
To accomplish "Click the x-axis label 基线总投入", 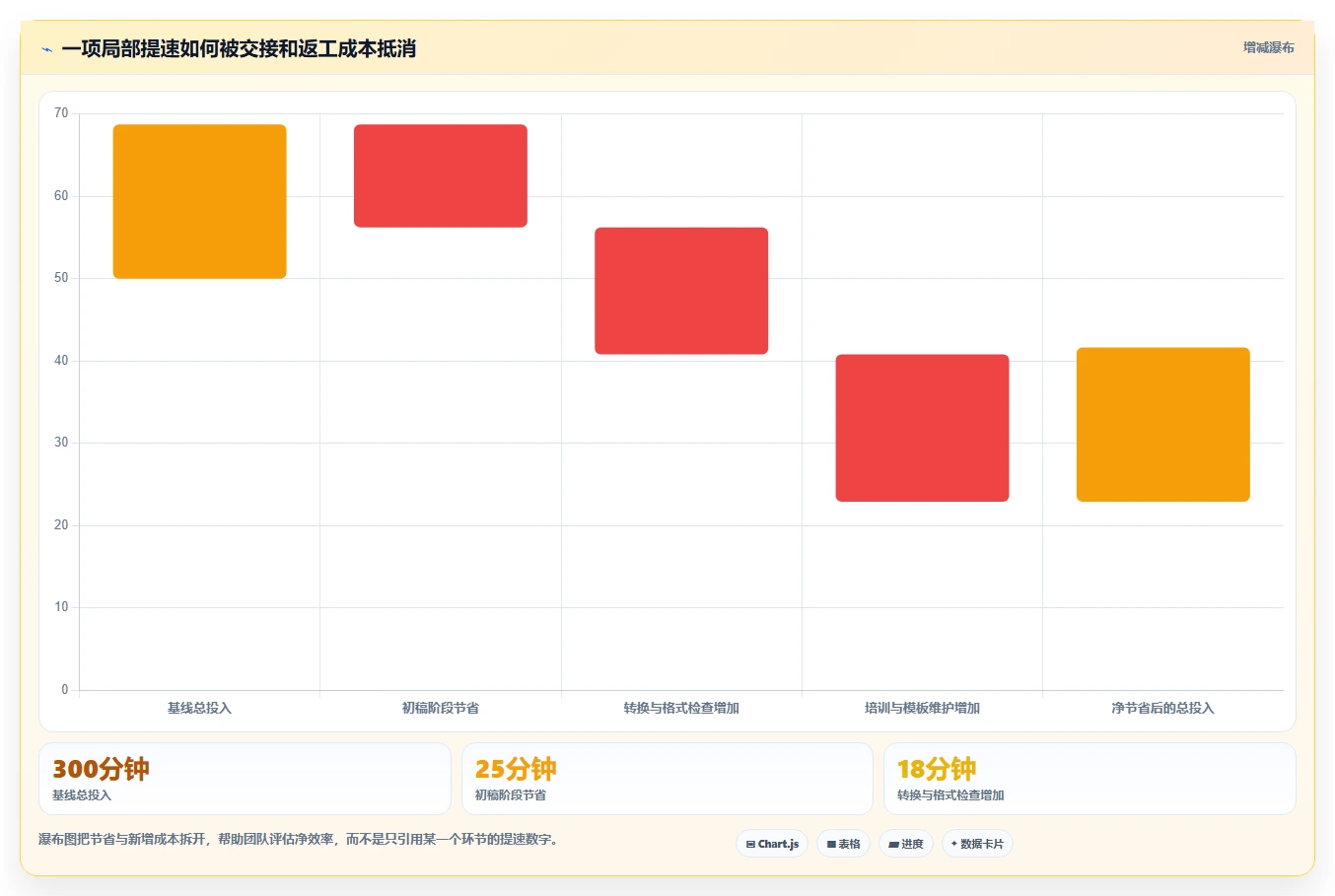I will pyautogui.click(x=199, y=708).
